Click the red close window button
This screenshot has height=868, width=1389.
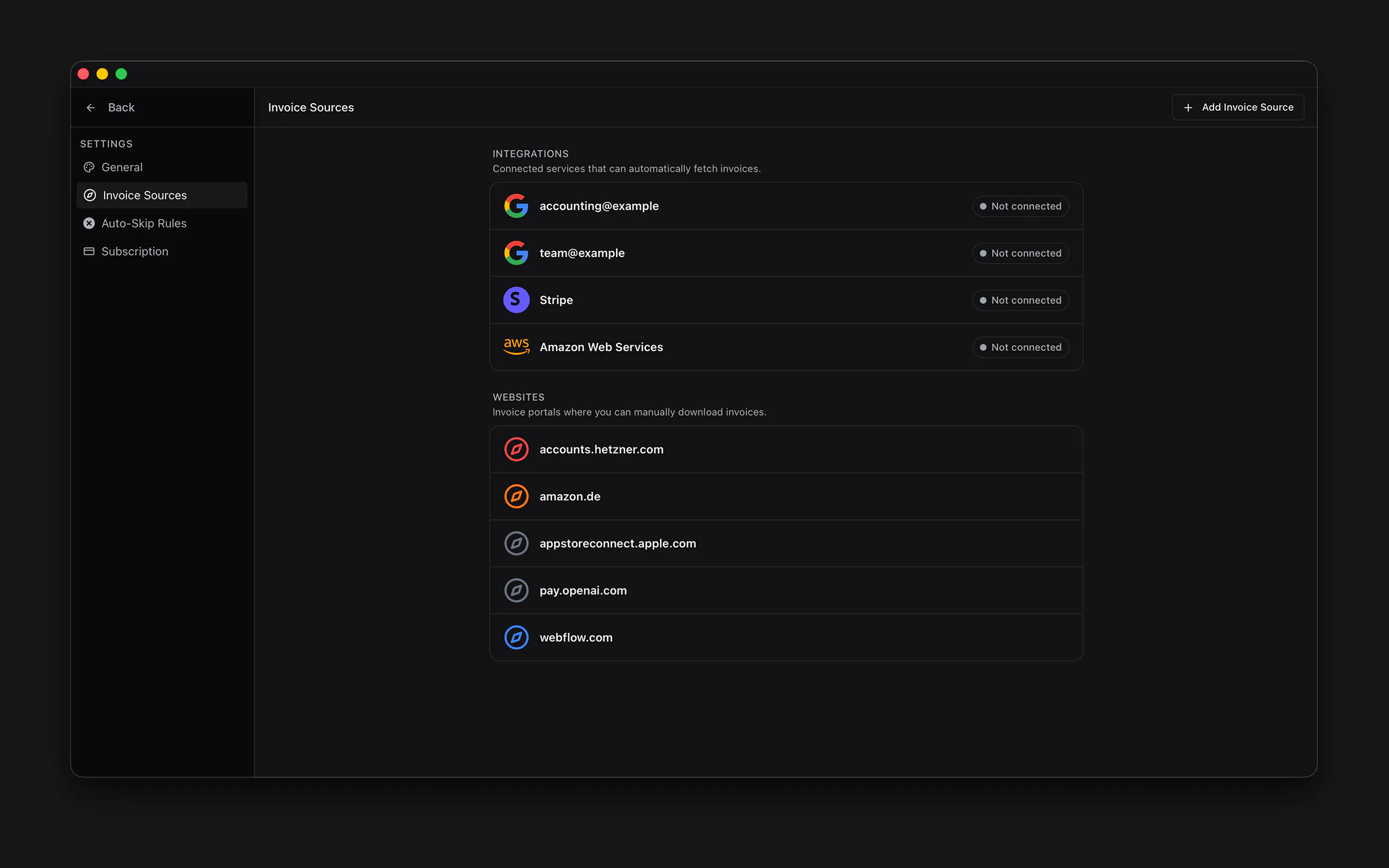(83, 74)
